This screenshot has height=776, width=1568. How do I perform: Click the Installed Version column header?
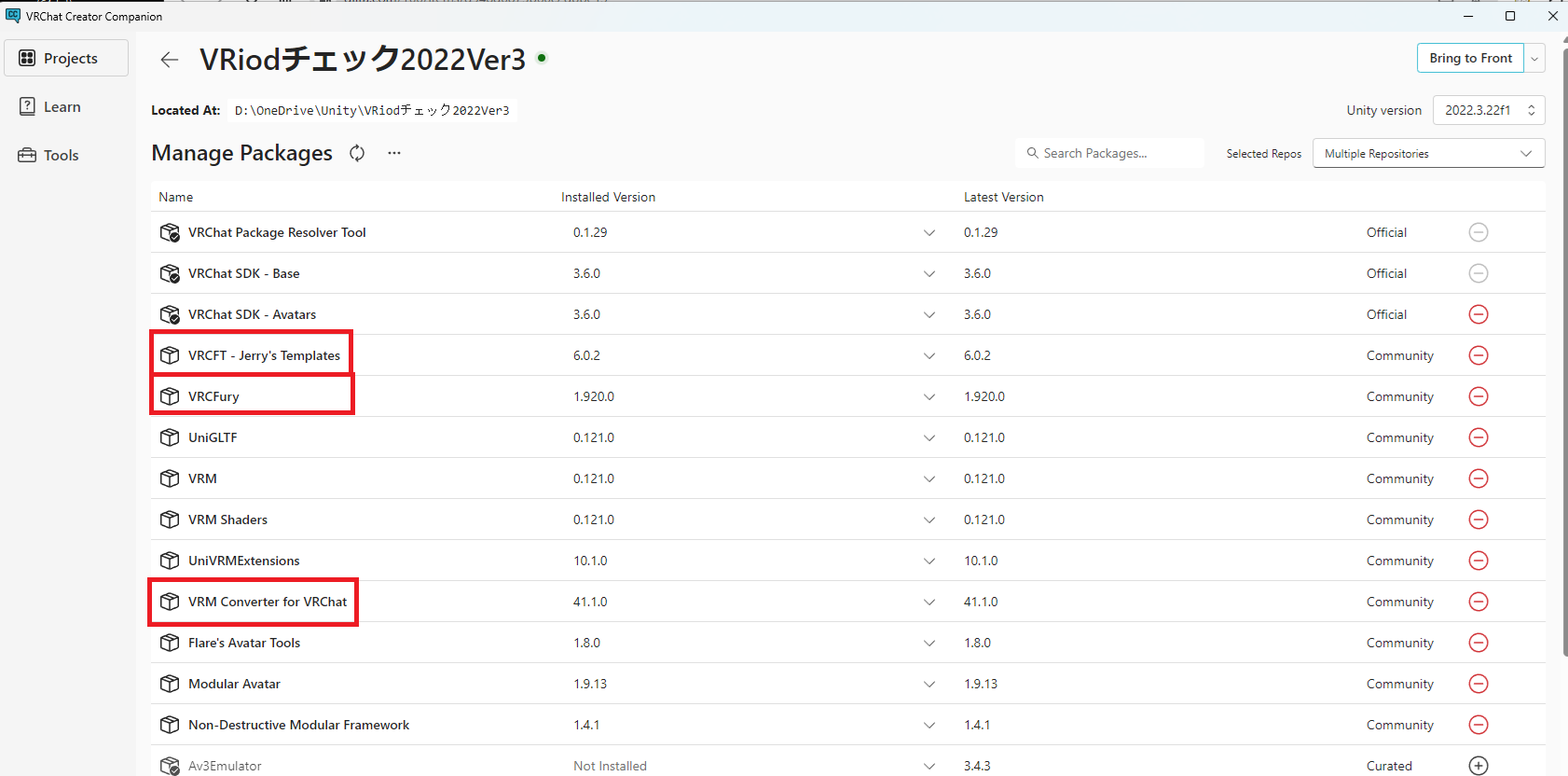click(608, 197)
